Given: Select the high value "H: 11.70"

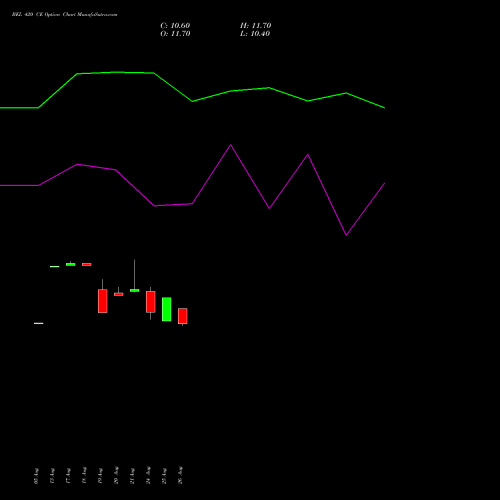Looking at the screenshot, I should tap(256, 26).
